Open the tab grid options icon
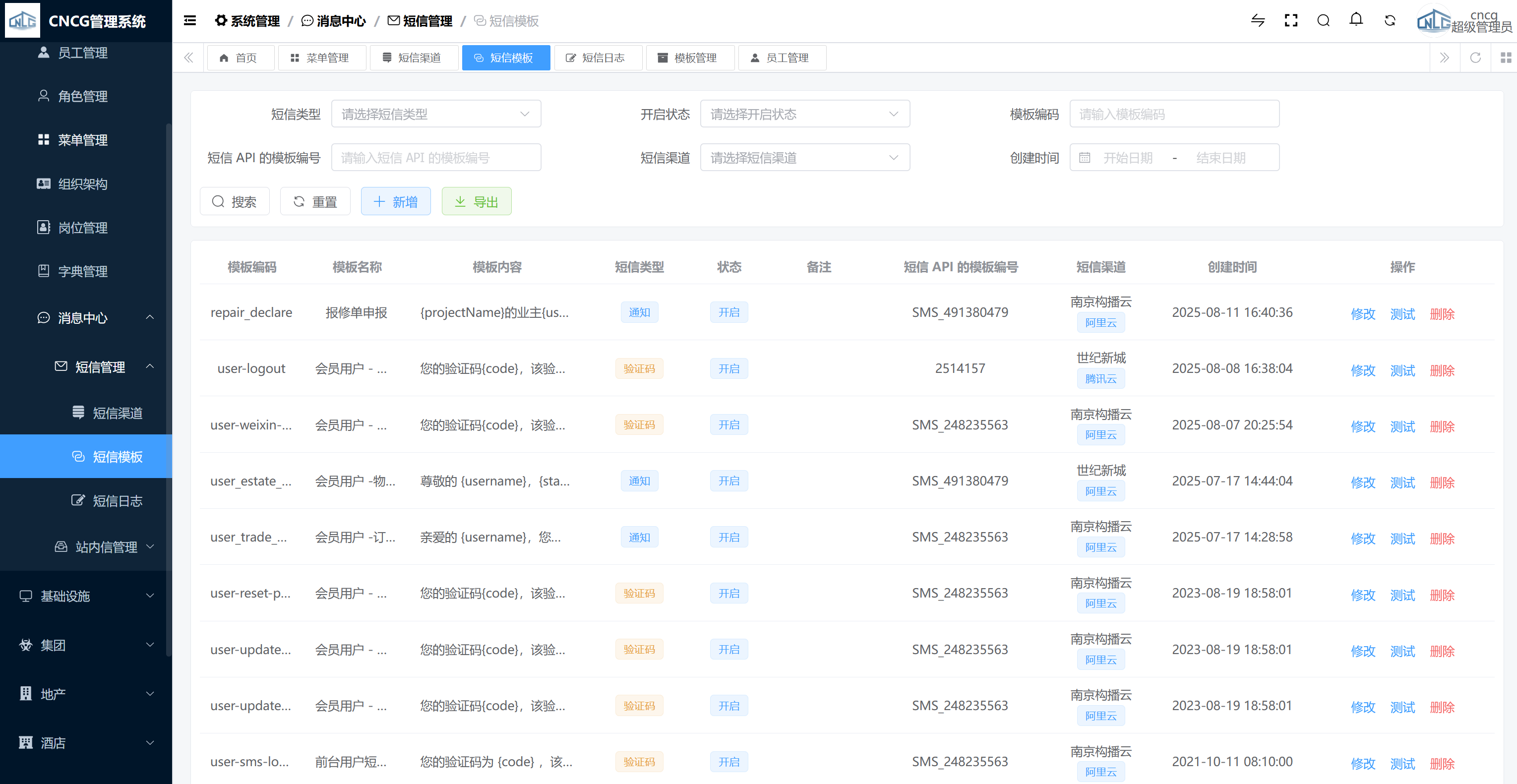Viewport: 1517px width, 784px height. 1505,58
